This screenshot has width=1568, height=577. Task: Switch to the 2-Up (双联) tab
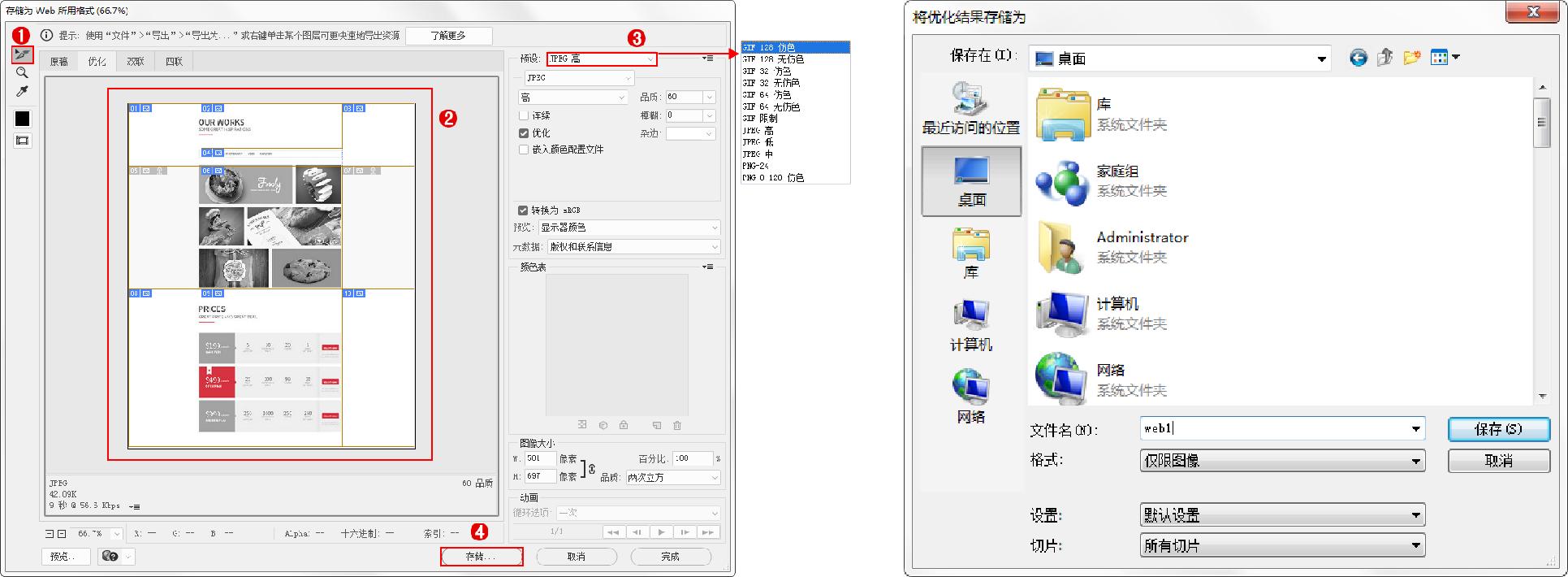tap(136, 62)
